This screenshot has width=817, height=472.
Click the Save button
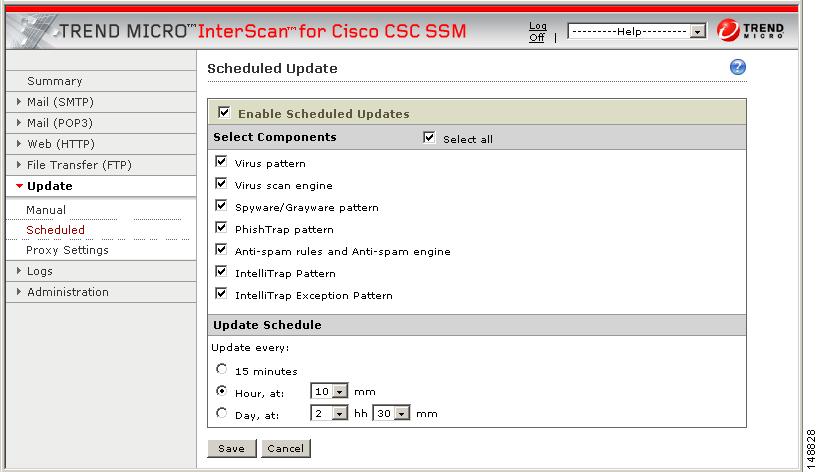click(232, 448)
